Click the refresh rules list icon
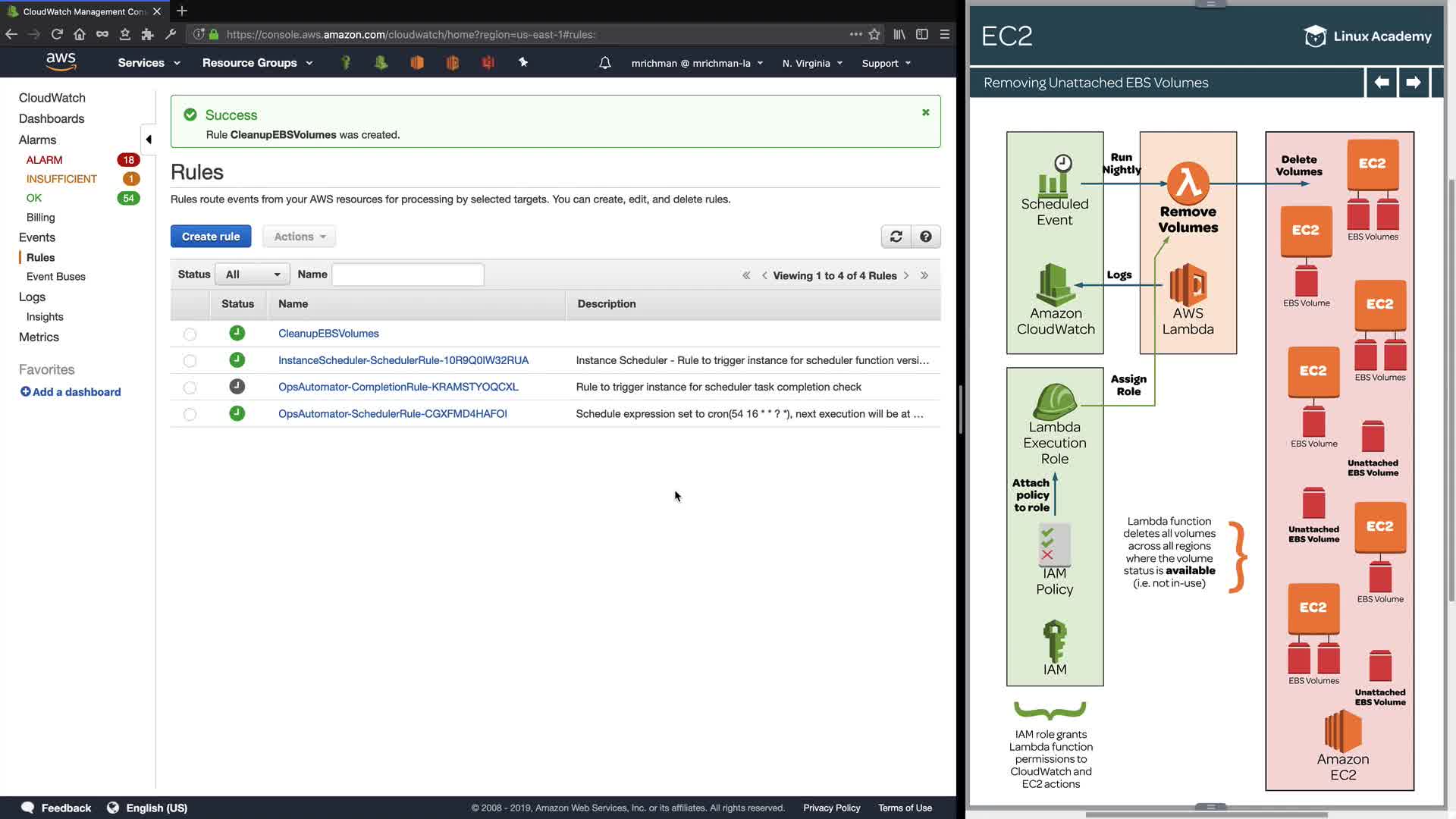 pyautogui.click(x=896, y=237)
